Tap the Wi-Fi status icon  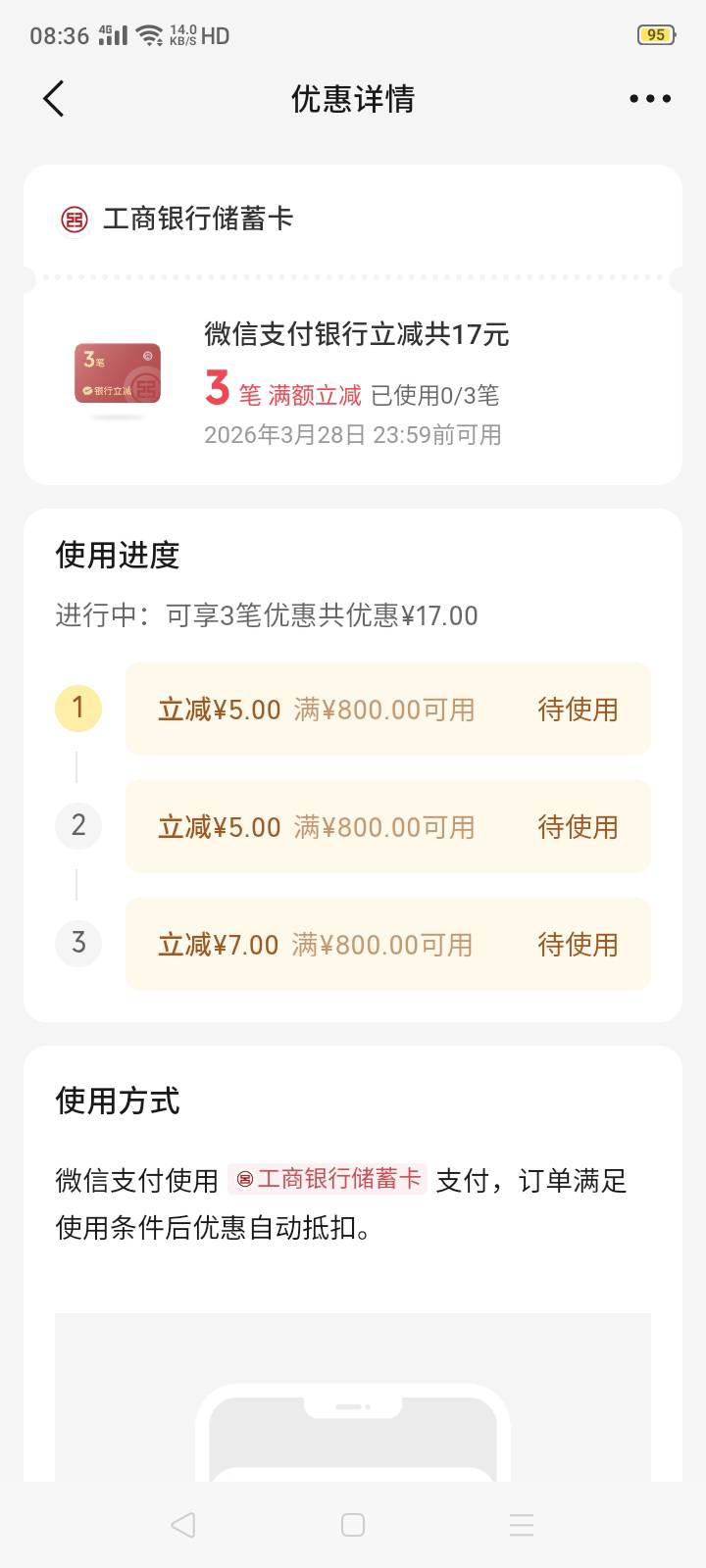(149, 35)
